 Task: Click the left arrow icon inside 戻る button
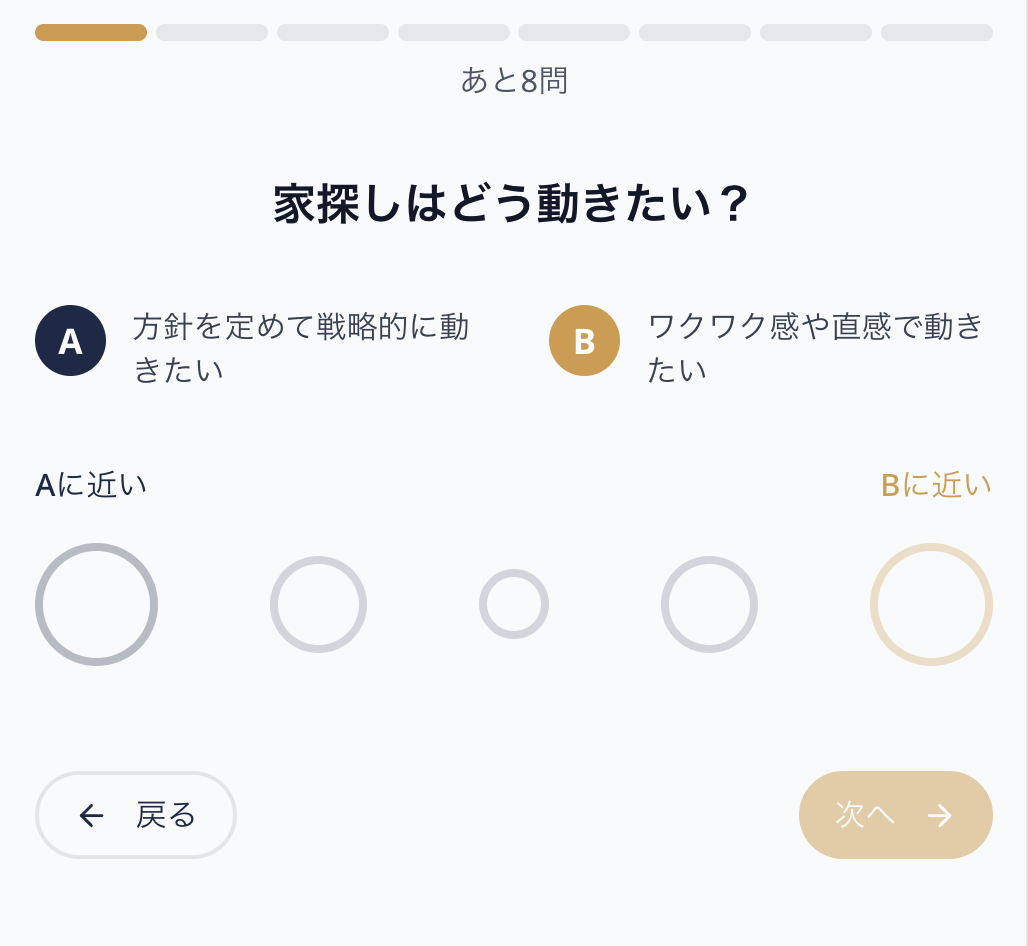91,815
